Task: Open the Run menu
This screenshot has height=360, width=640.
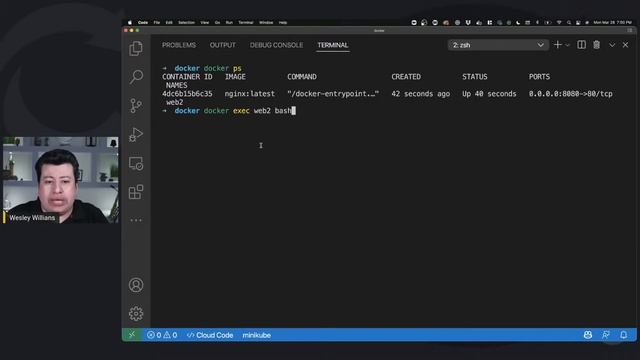Action: (x=229, y=22)
